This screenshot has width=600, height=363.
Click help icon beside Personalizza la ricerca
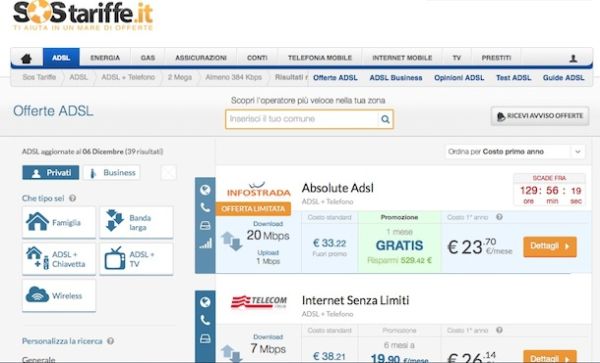(110, 341)
